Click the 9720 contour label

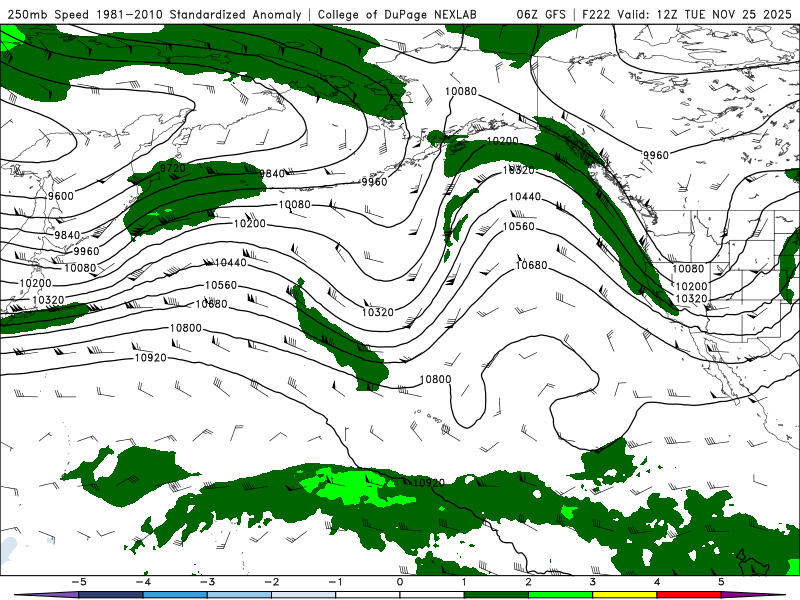[x=172, y=168]
